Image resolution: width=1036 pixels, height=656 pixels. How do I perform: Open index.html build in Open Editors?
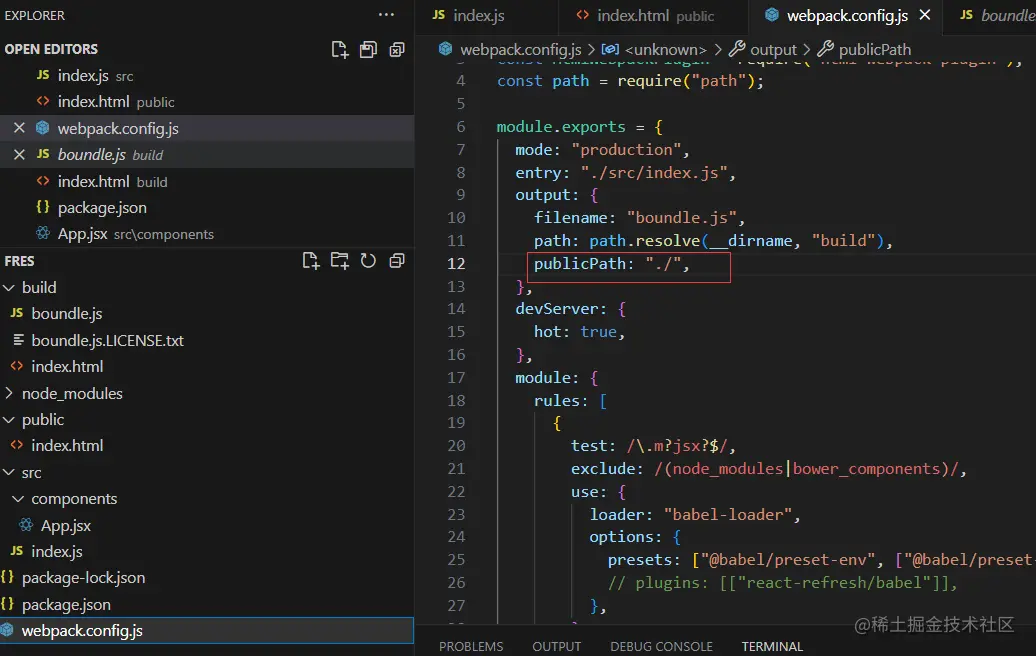[207, 181]
